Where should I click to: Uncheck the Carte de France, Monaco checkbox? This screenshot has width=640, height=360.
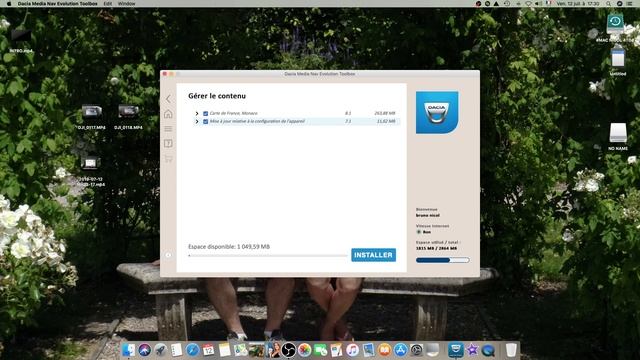click(x=206, y=113)
